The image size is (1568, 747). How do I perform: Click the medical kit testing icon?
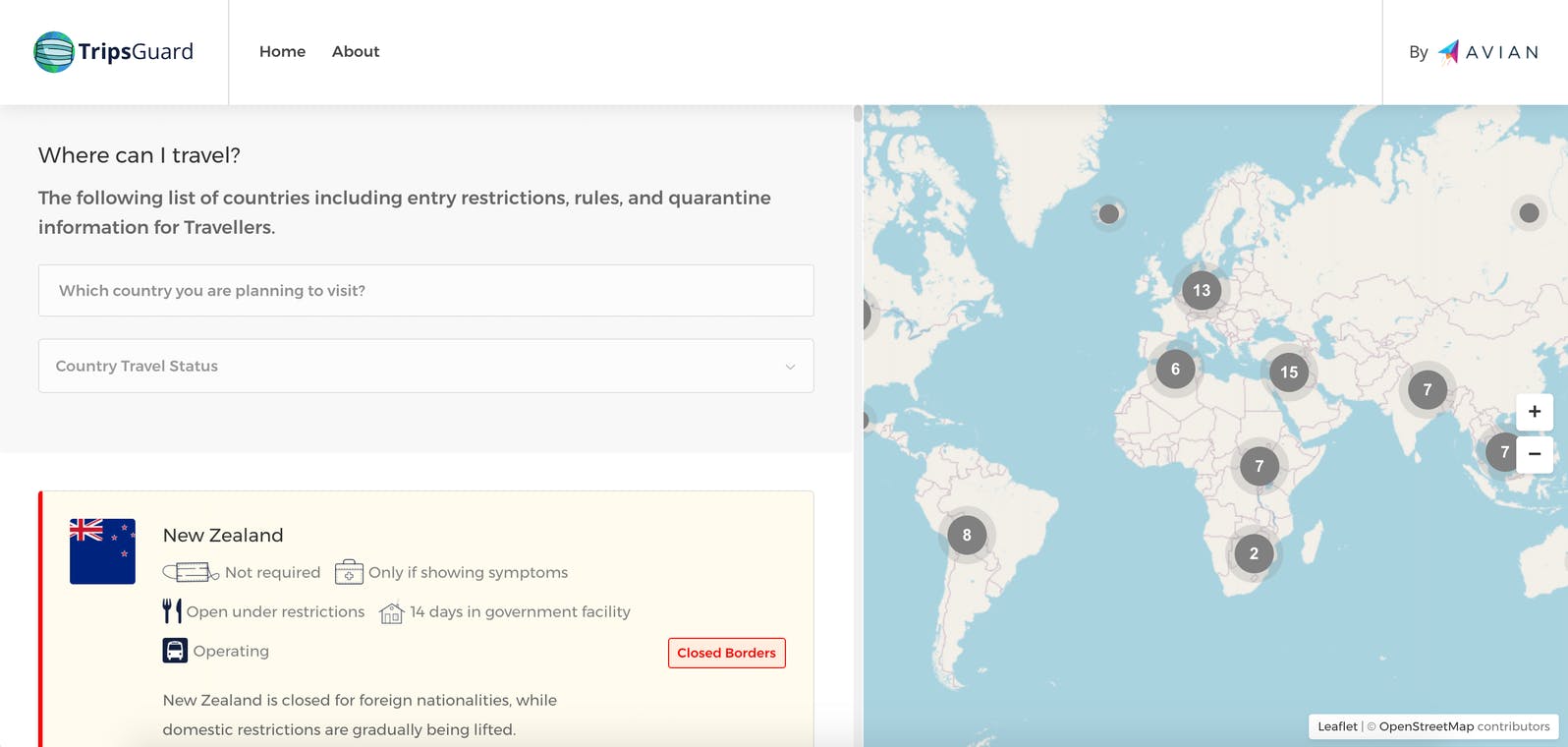point(349,572)
